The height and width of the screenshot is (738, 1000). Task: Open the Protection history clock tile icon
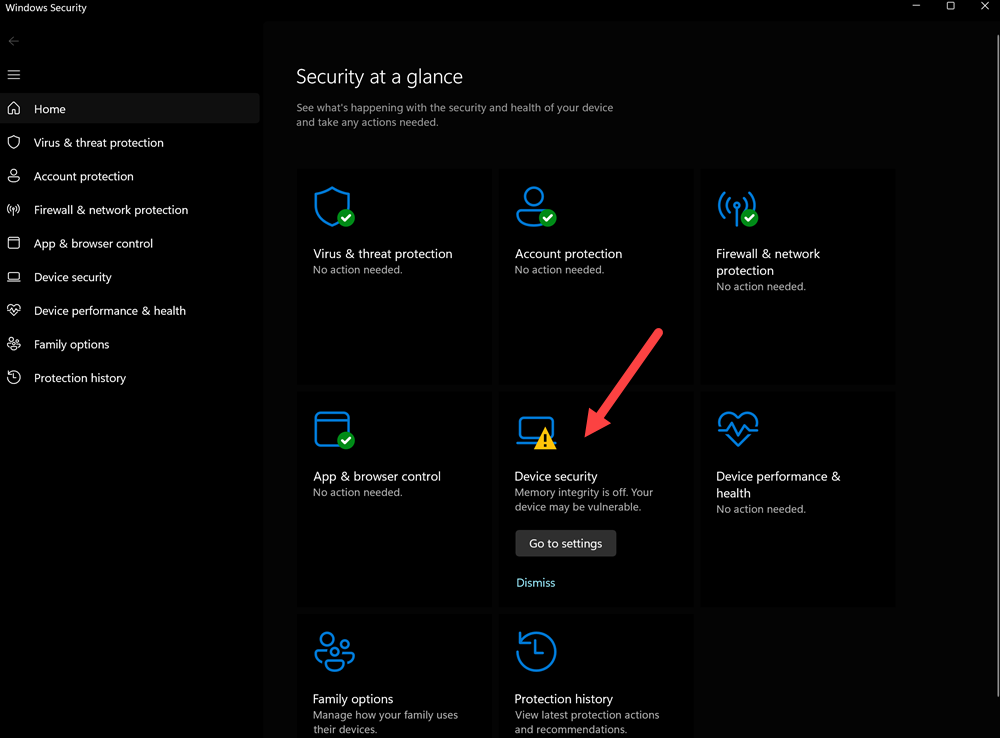[x=535, y=651]
